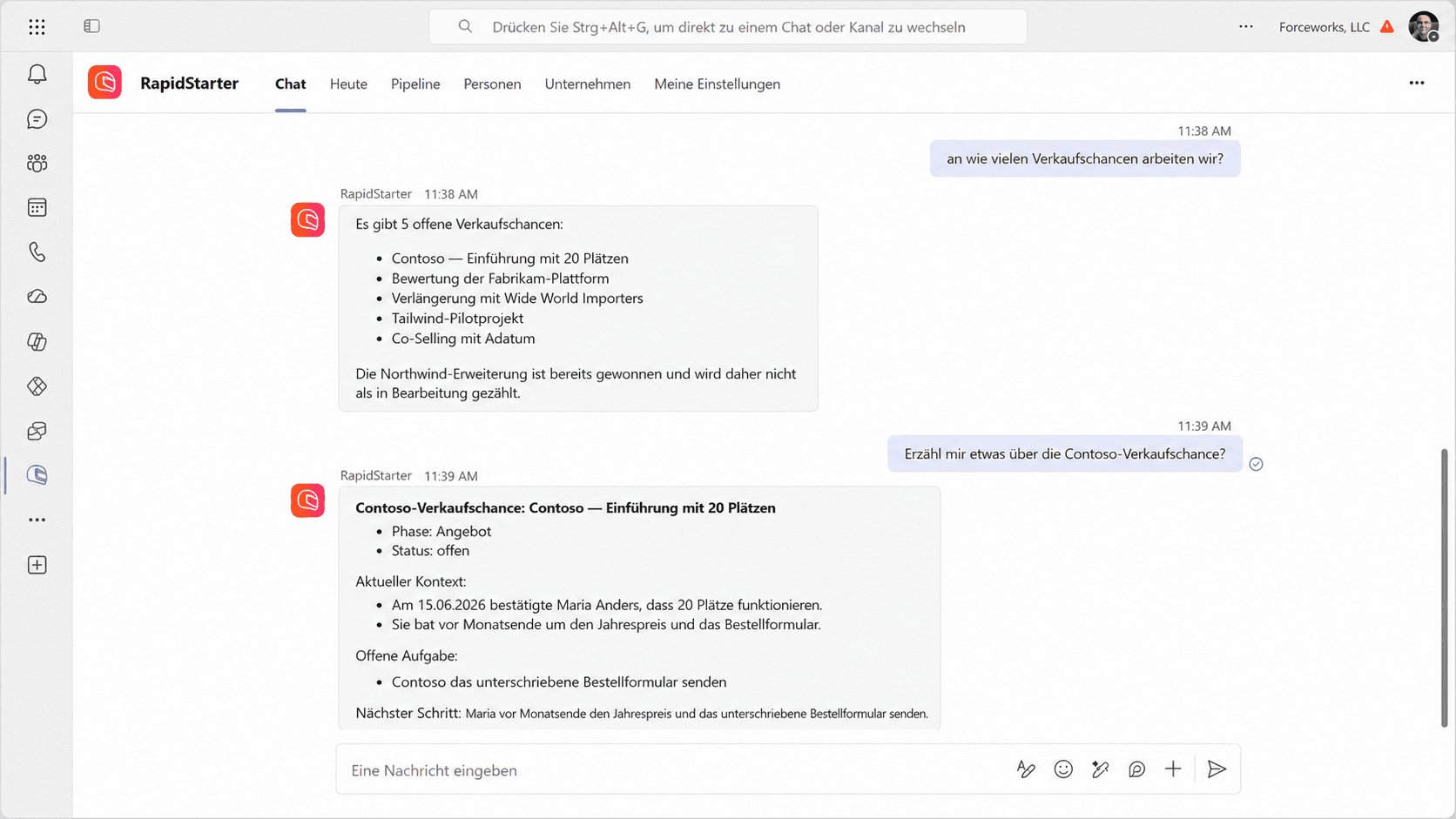Open app header more options ellipsis

[x=1417, y=83]
